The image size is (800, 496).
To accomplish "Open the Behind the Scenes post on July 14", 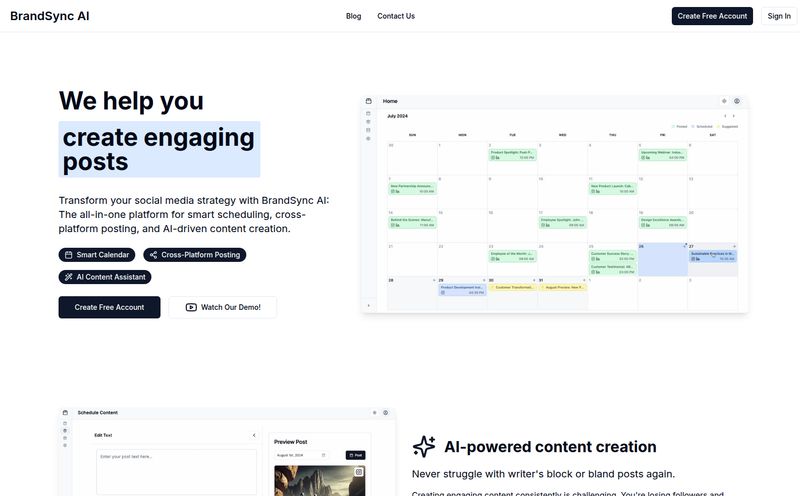I will [x=412, y=222].
